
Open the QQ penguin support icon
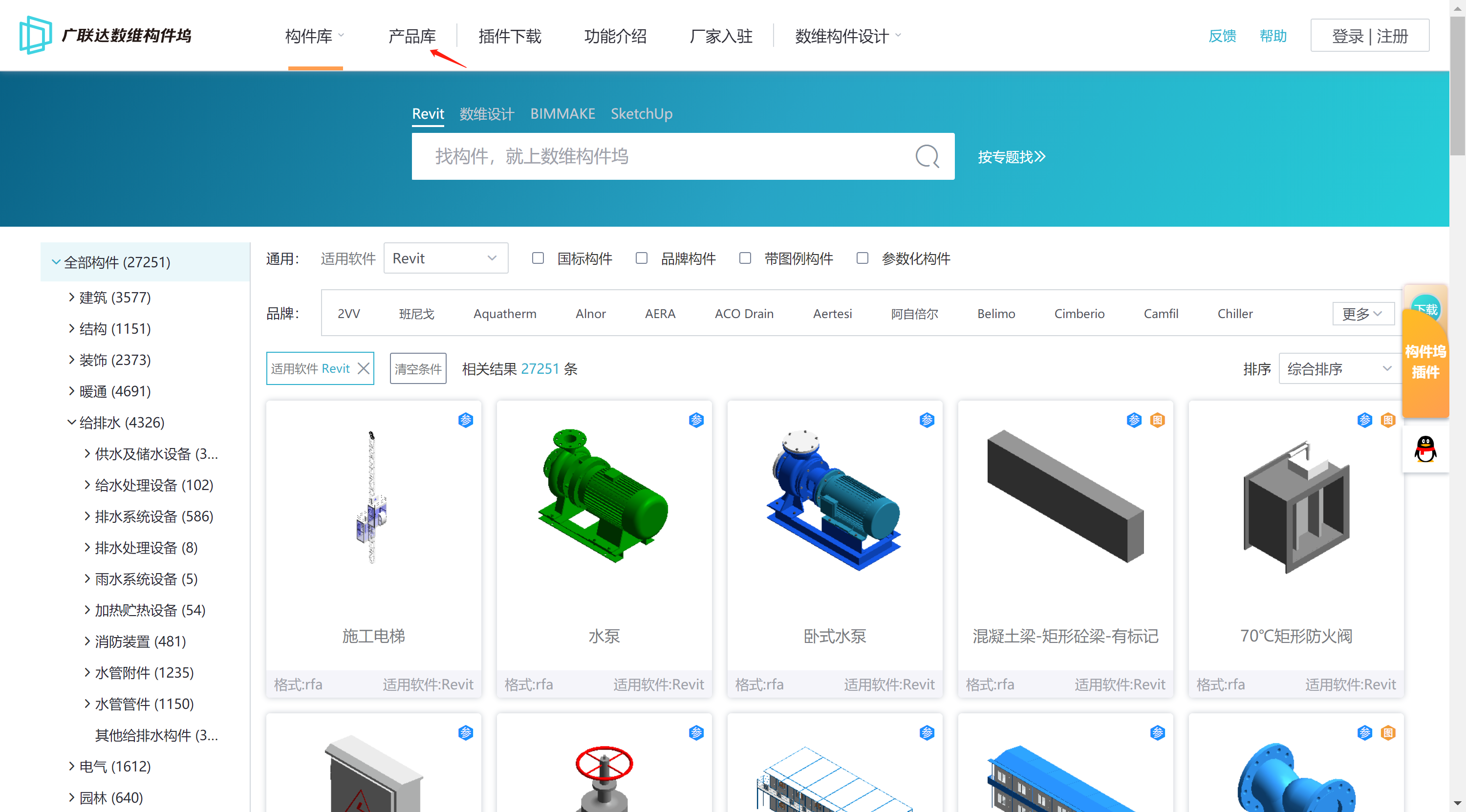[x=1425, y=449]
